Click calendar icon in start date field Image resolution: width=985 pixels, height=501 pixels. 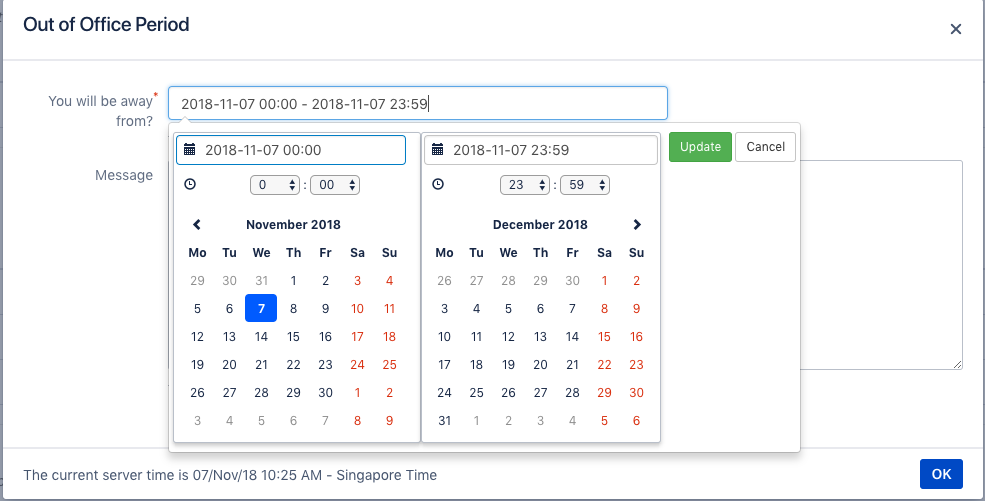(x=189, y=150)
